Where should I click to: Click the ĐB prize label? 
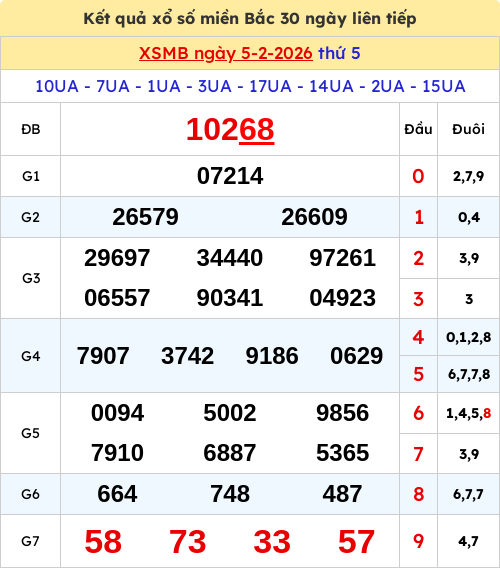point(31,129)
